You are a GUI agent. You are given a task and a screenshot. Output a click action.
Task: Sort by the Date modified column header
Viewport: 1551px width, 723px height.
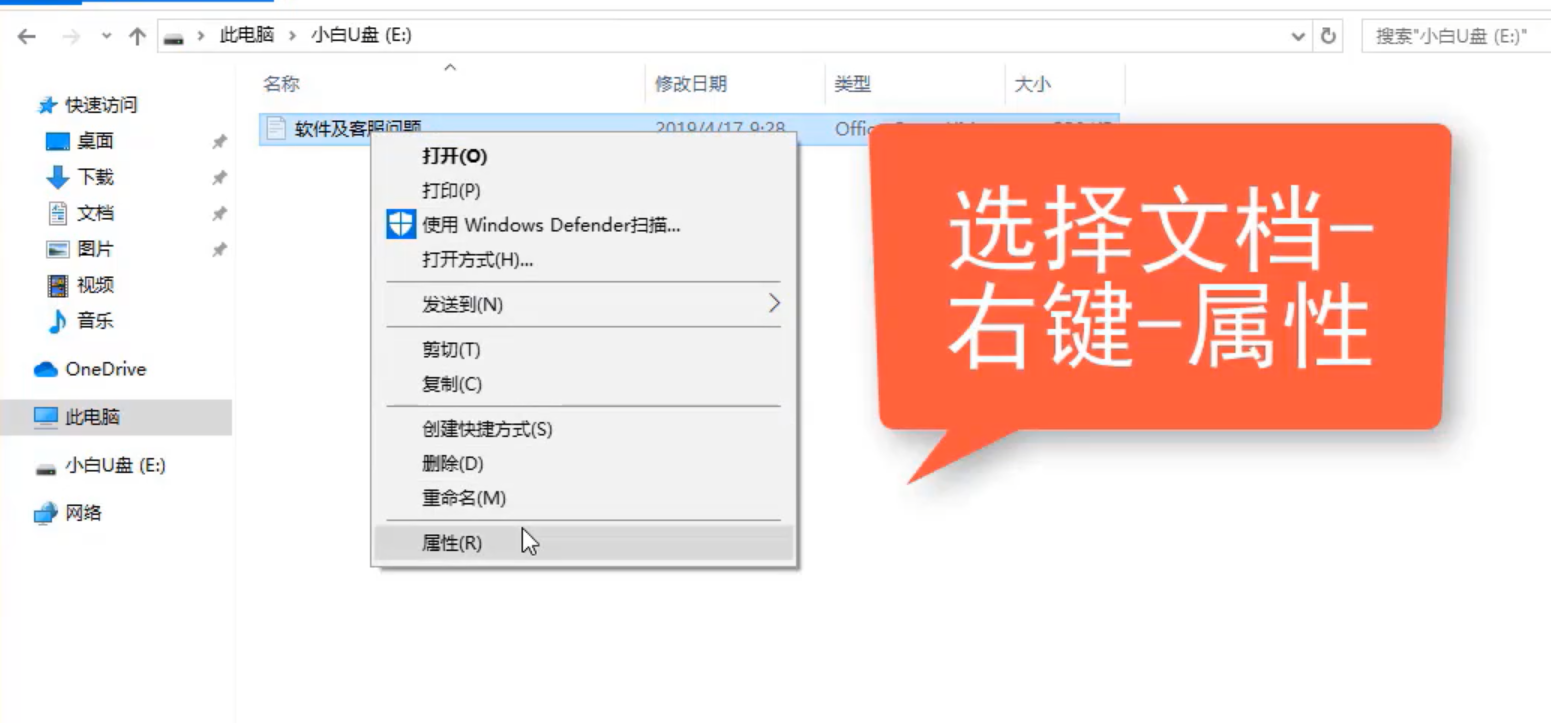(x=690, y=84)
